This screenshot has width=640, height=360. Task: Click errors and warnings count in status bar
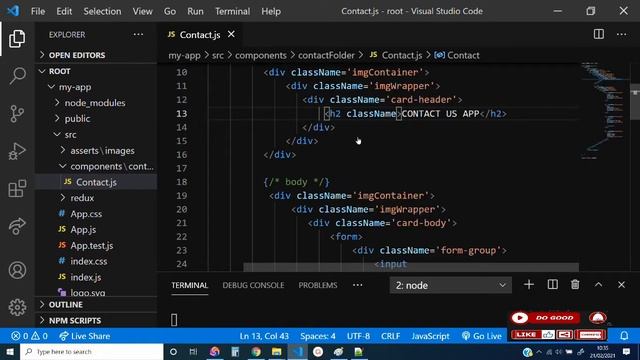29,336
